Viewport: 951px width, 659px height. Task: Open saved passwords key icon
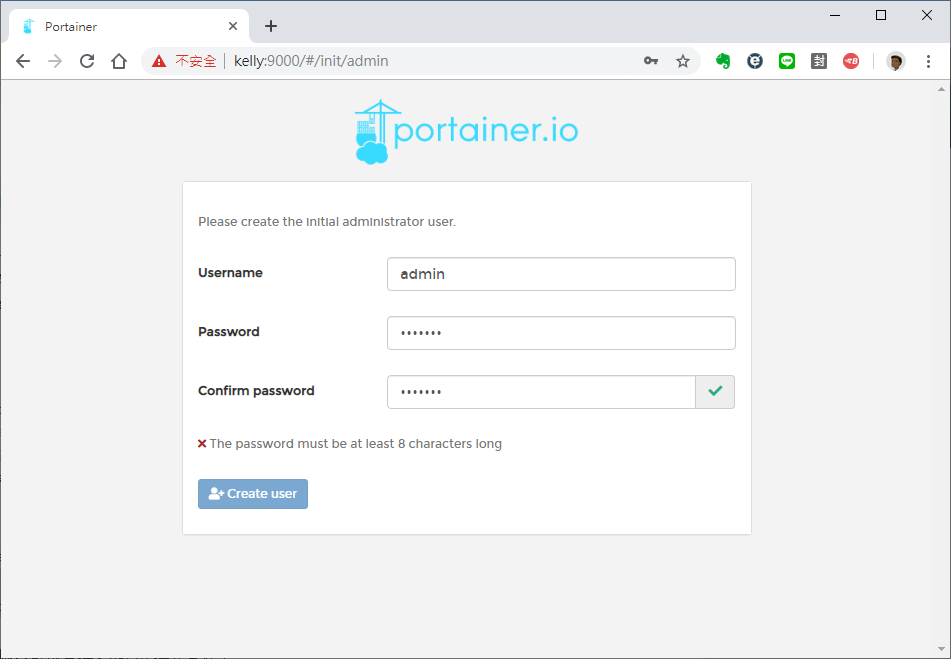(x=651, y=61)
